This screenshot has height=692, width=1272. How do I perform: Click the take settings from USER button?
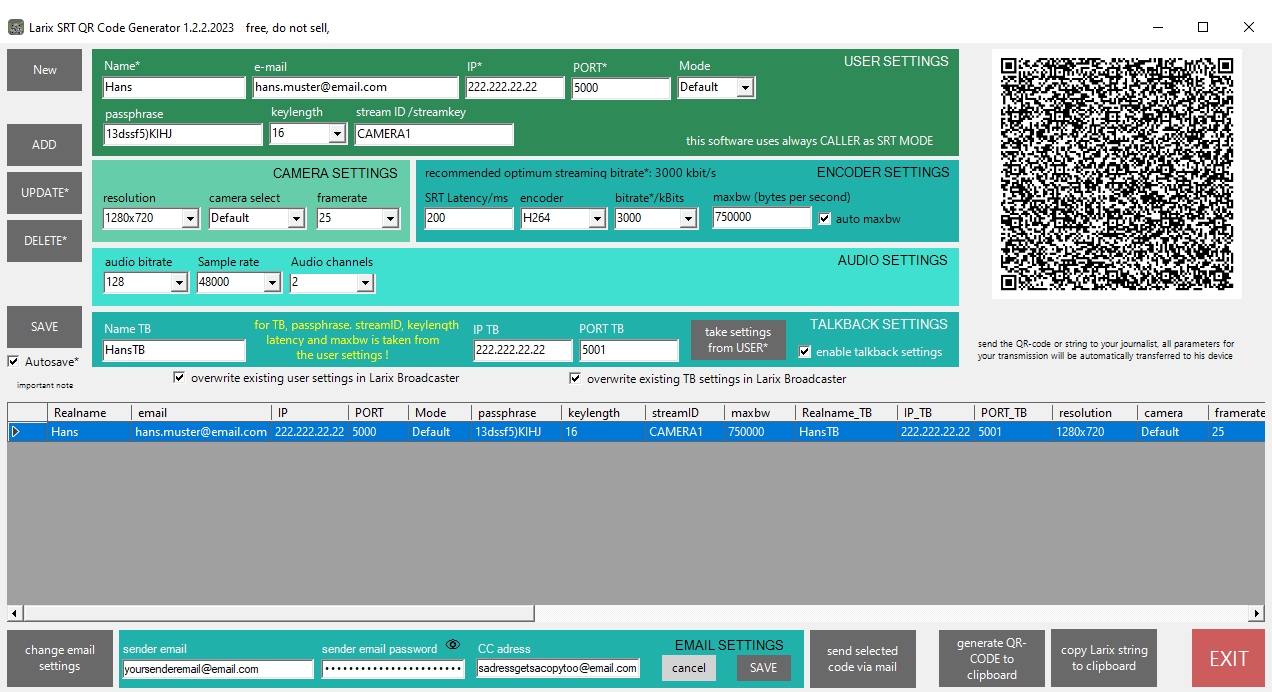tap(738, 340)
